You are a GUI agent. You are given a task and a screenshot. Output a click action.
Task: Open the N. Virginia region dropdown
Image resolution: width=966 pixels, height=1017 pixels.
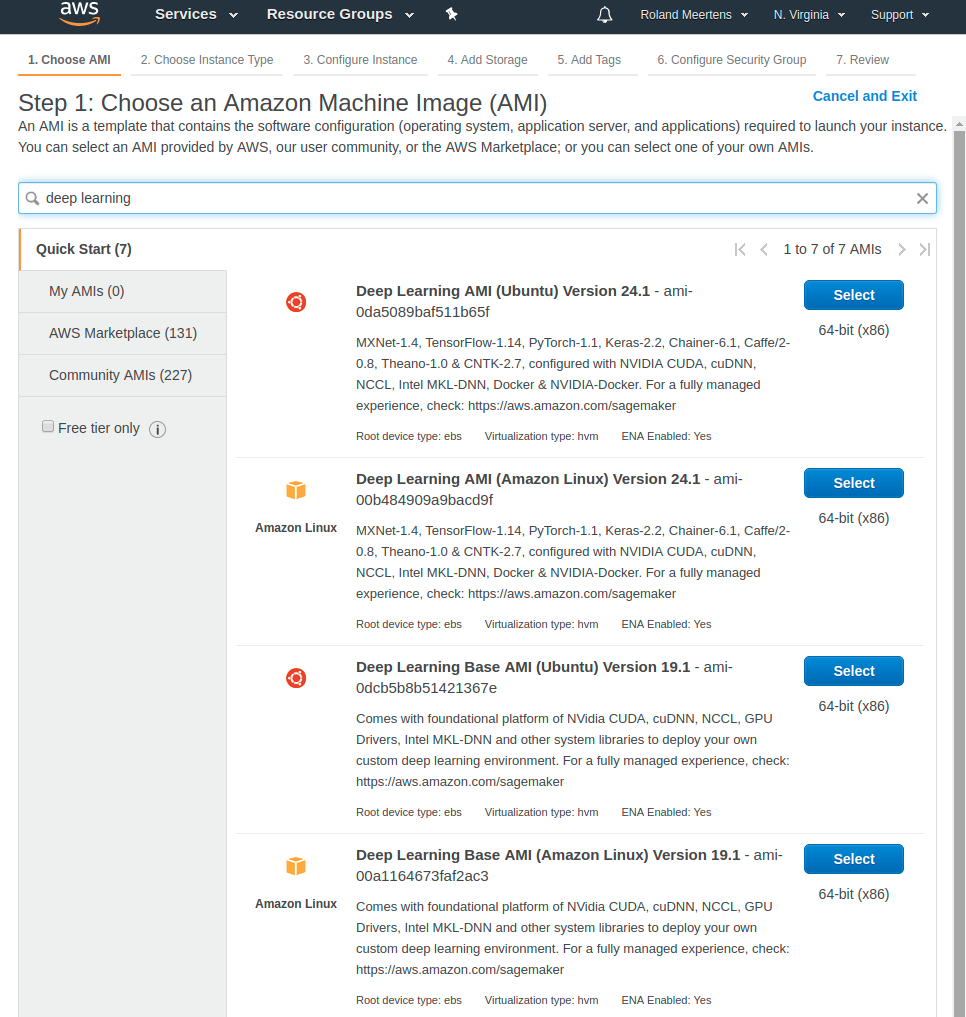point(809,15)
